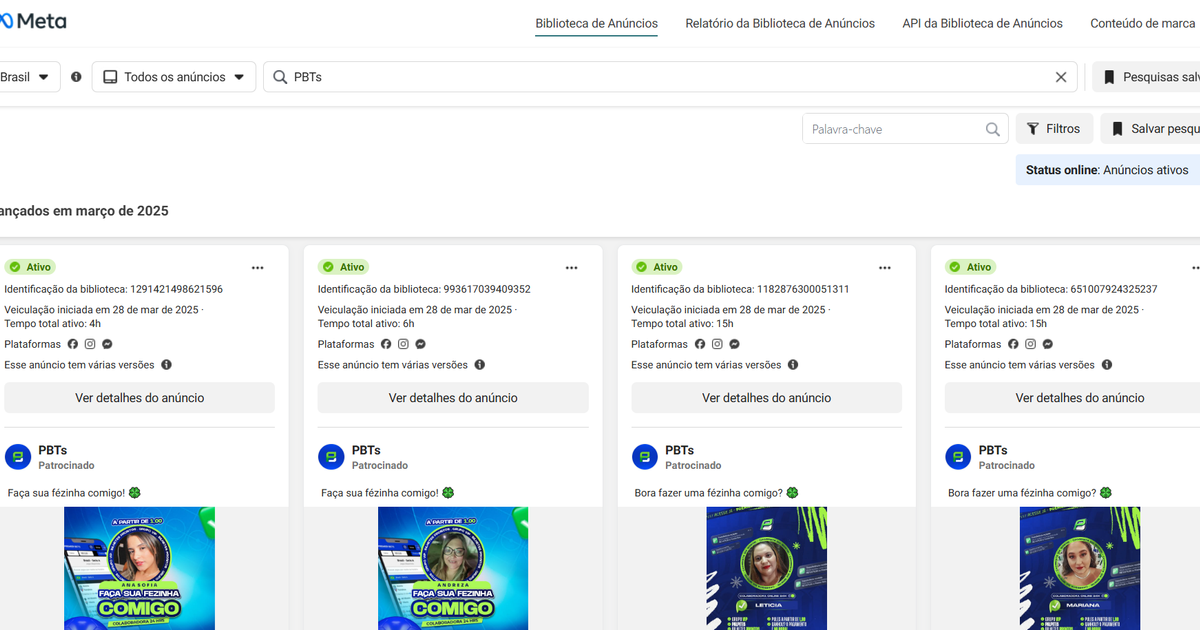Screen dimensions: 1200x630
Task: Open info icon next to Brasil dropdown
Action: (x=76, y=77)
